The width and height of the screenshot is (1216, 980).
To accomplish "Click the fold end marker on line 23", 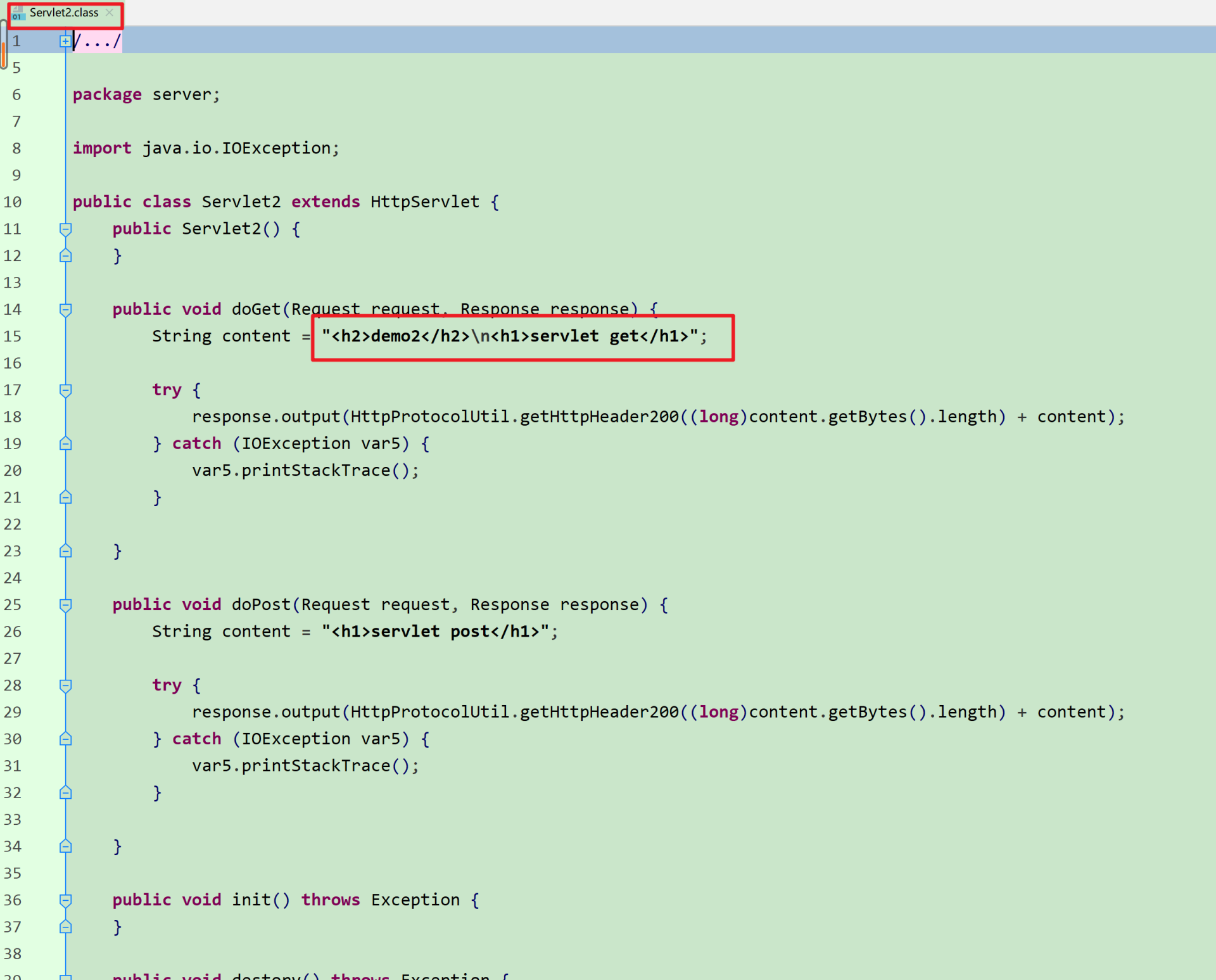I will [x=65, y=551].
